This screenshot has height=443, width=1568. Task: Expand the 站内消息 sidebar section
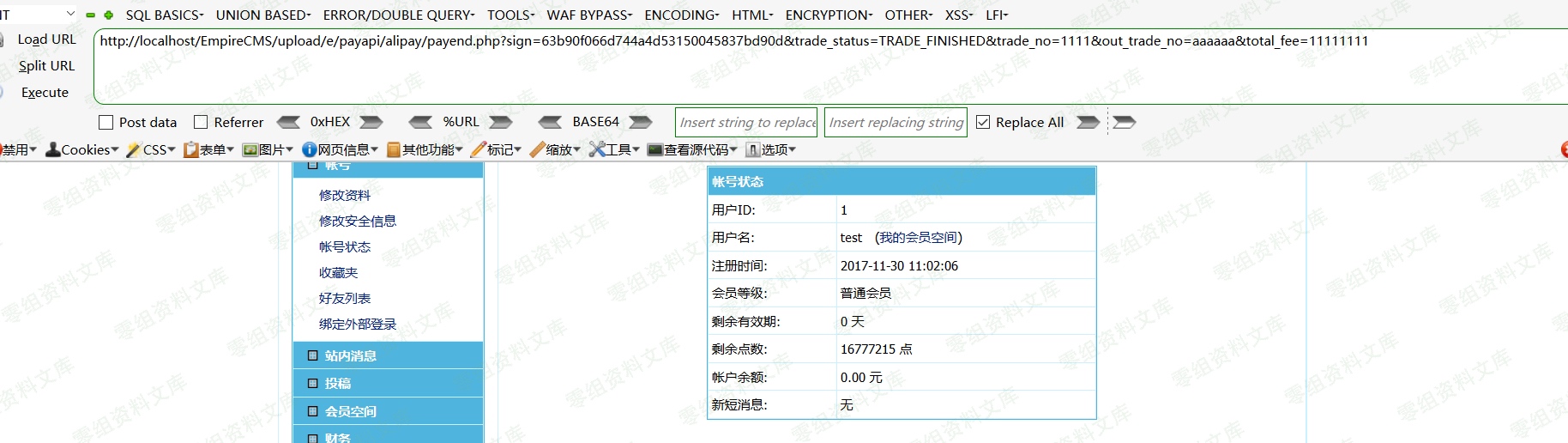point(350,355)
